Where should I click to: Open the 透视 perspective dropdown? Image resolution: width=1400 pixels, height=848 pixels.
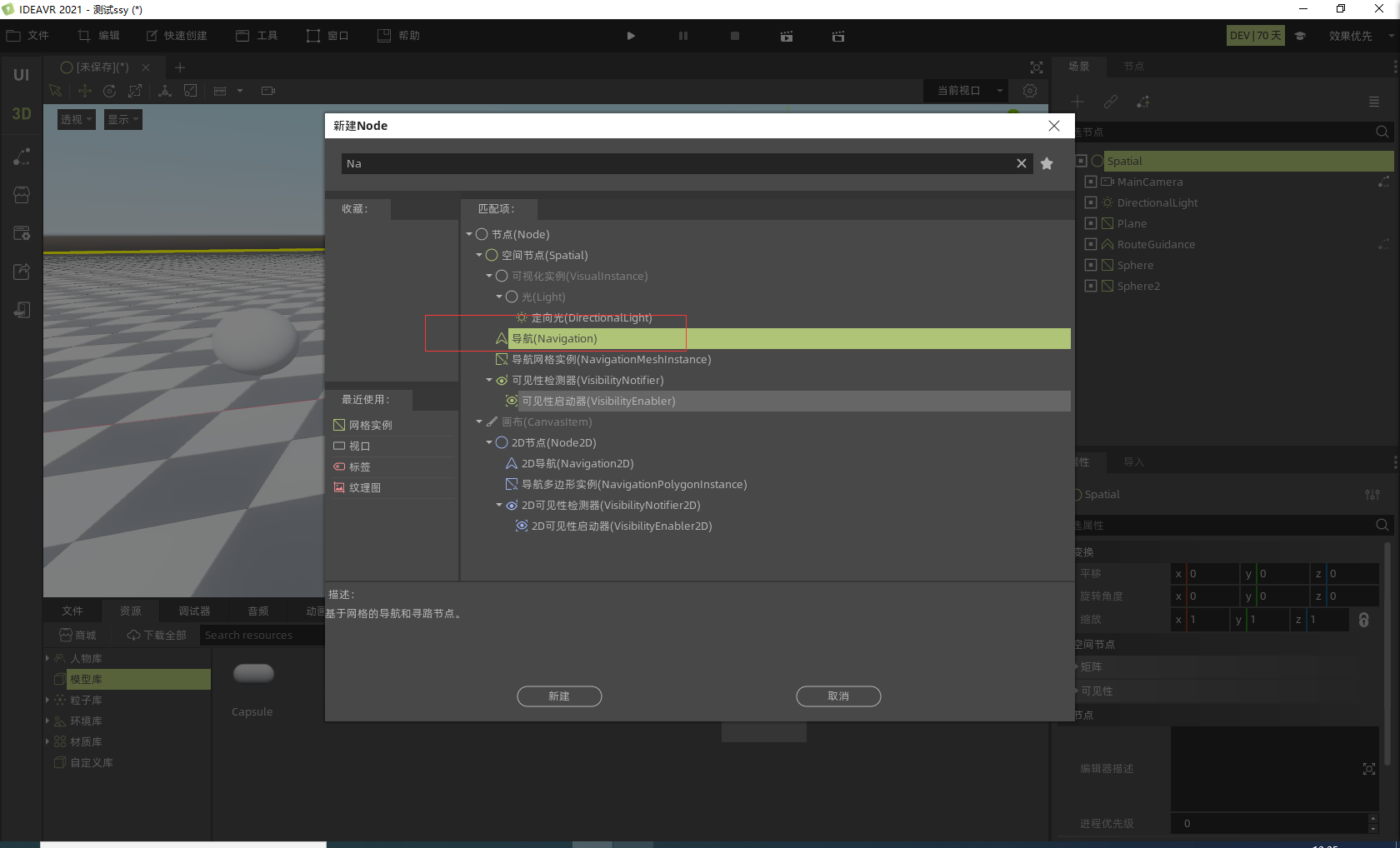76,119
